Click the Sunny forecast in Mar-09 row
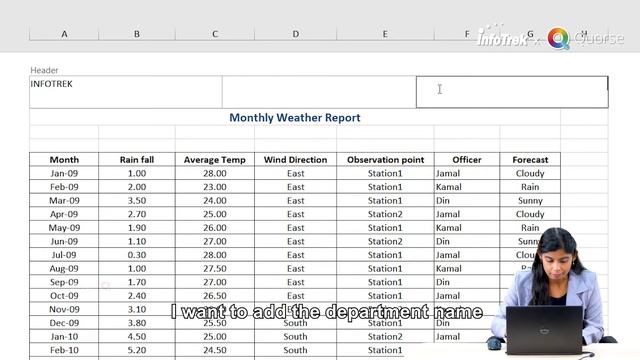This screenshot has height=360, width=640. [x=530, y=200]
